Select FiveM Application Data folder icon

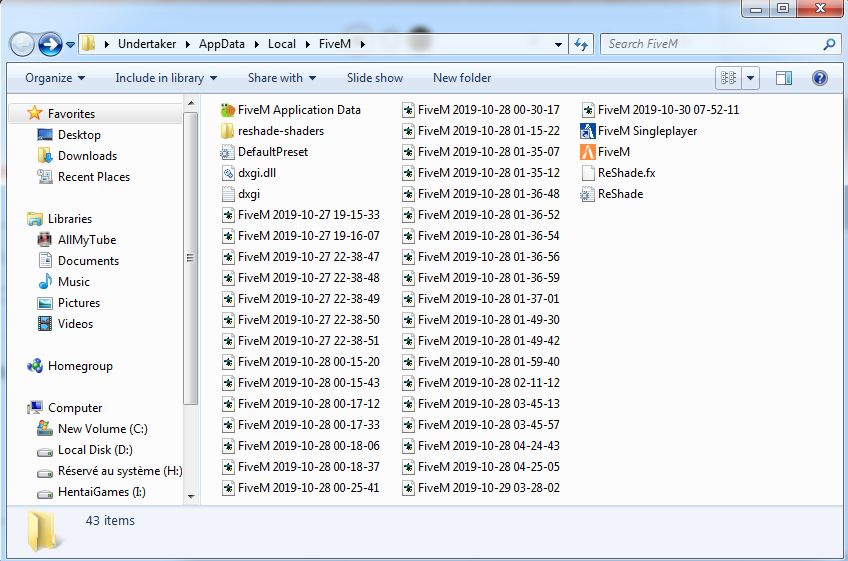228,110
